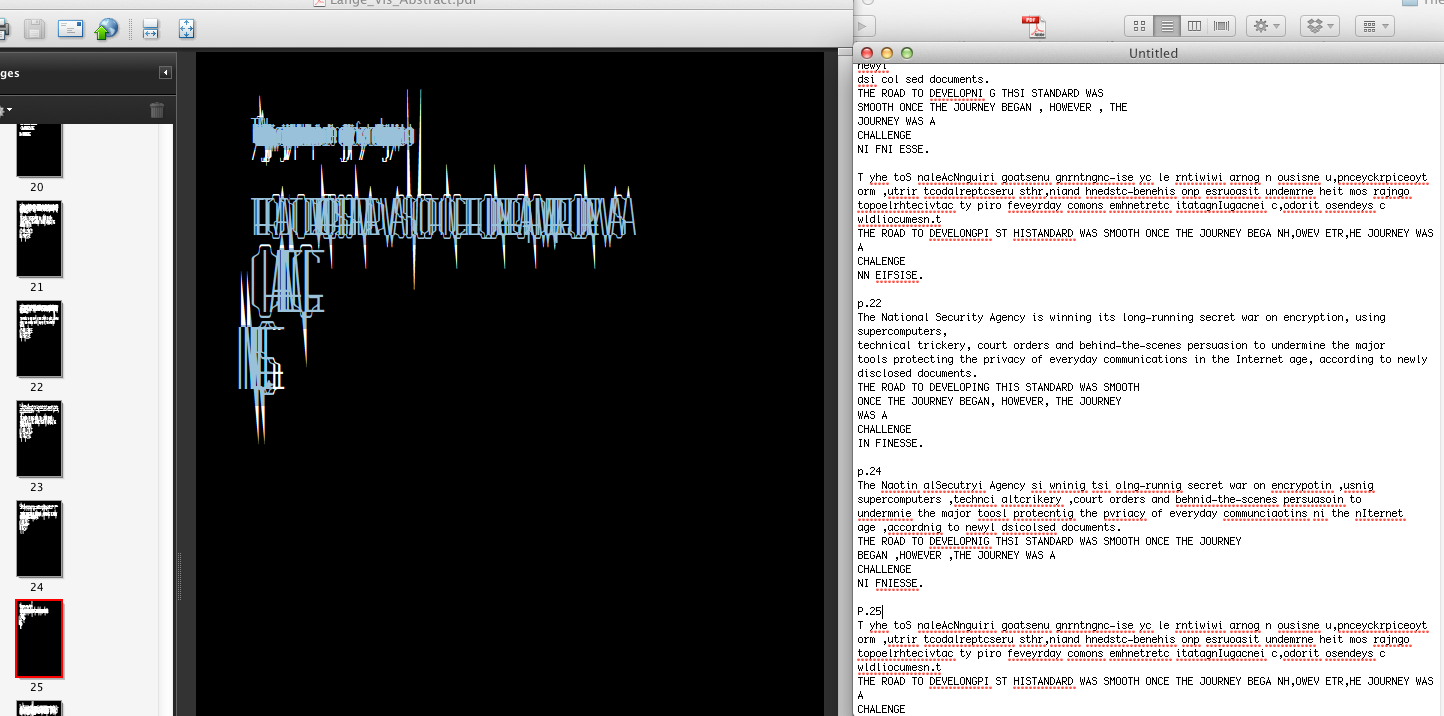
Task: Collapse the Pages panel with the arrow button
Action: [165, 73]
